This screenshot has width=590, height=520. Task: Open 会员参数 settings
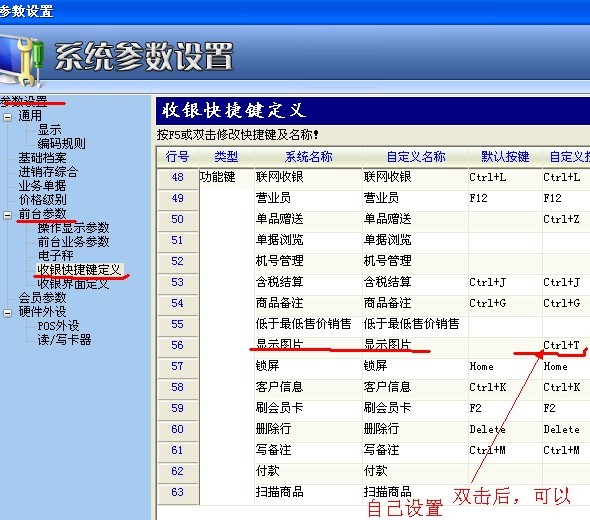(x=43, y=298)
